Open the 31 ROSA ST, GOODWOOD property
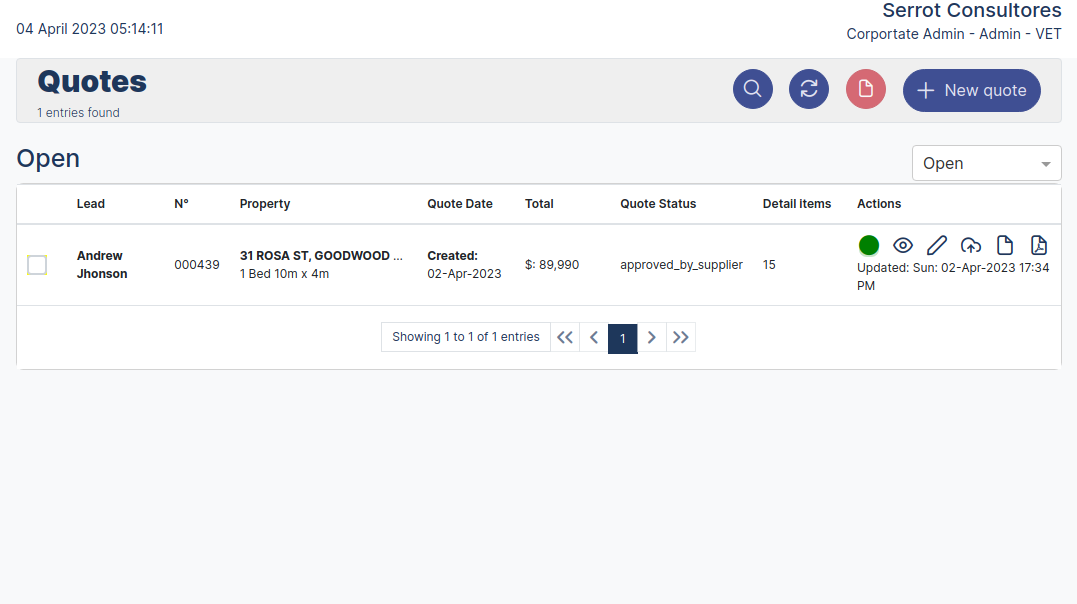Screen dimensions: 1077x604 point(320,256)
